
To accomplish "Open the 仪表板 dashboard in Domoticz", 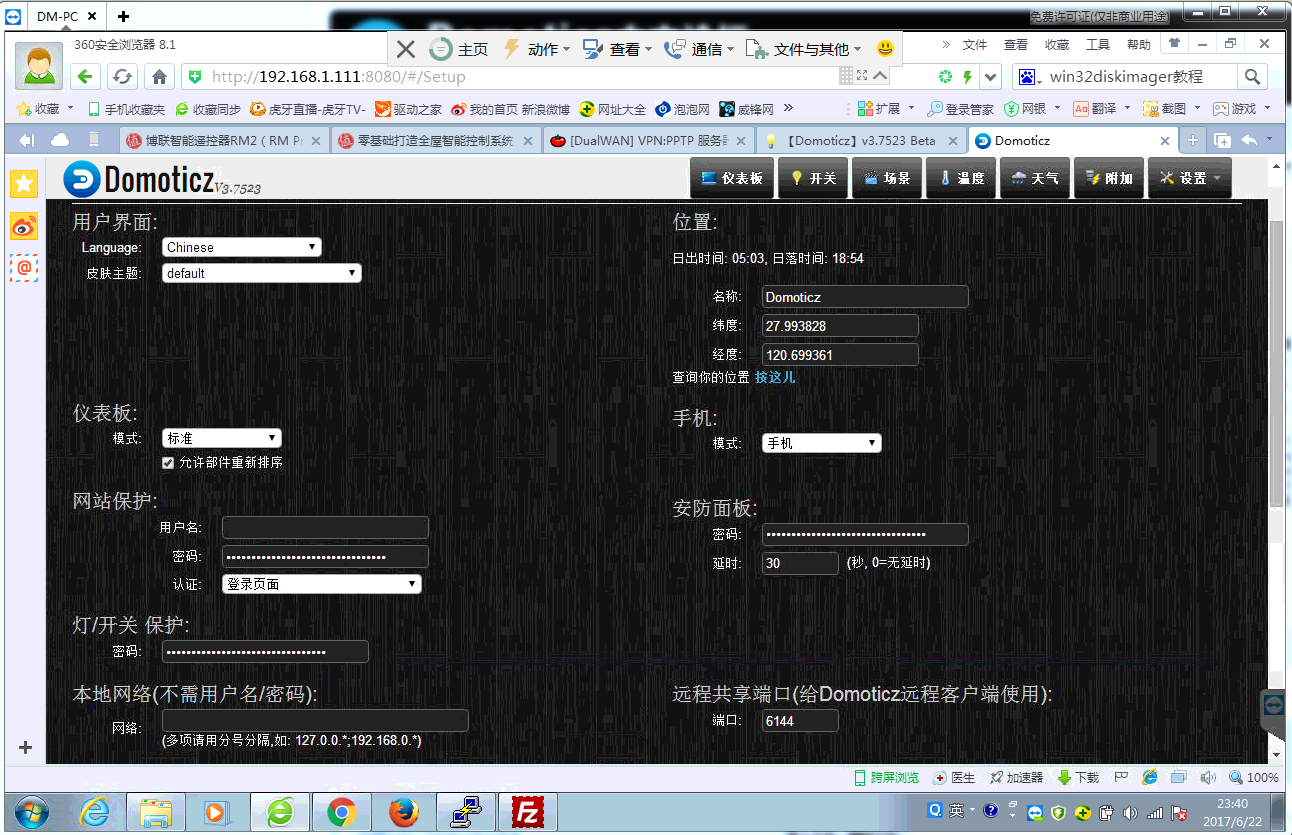I will pyautogui.click(x=731, y=178).
